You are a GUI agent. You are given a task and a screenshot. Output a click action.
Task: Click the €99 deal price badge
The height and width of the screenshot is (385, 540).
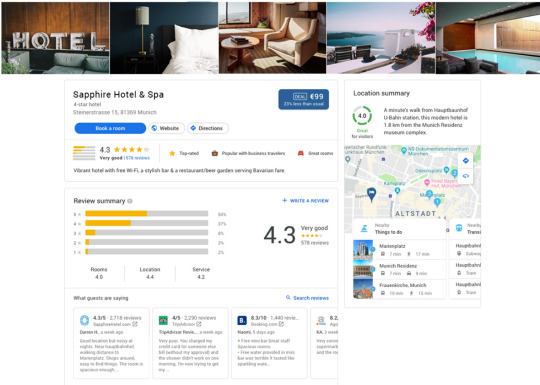point(303,100)
